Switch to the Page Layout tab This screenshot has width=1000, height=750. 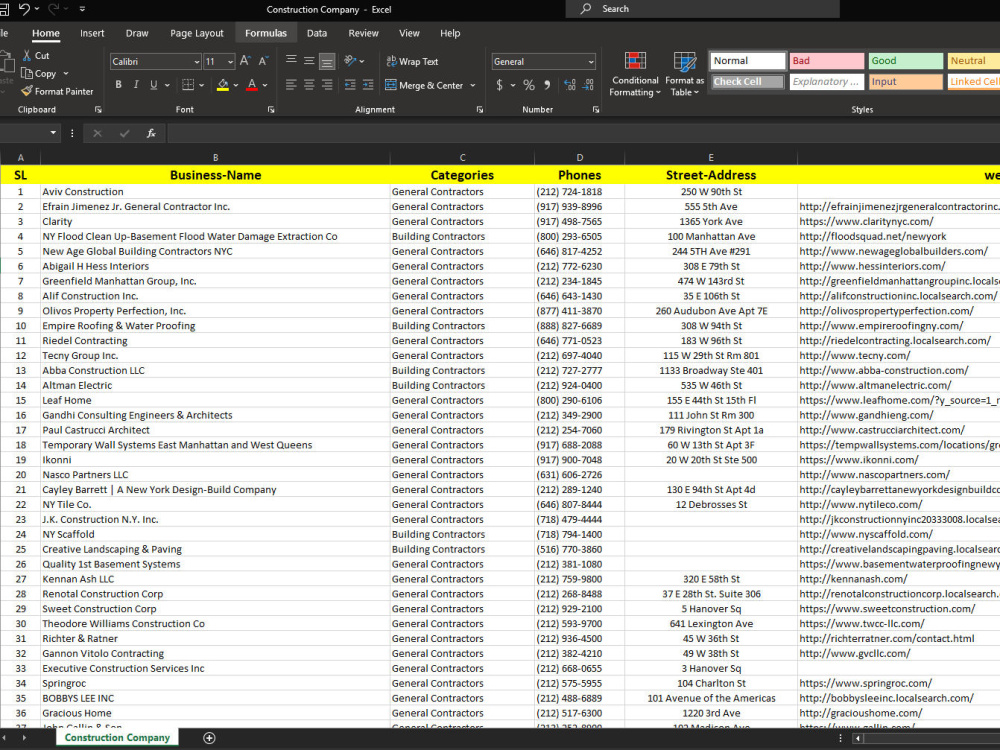(x=196, y=33)
